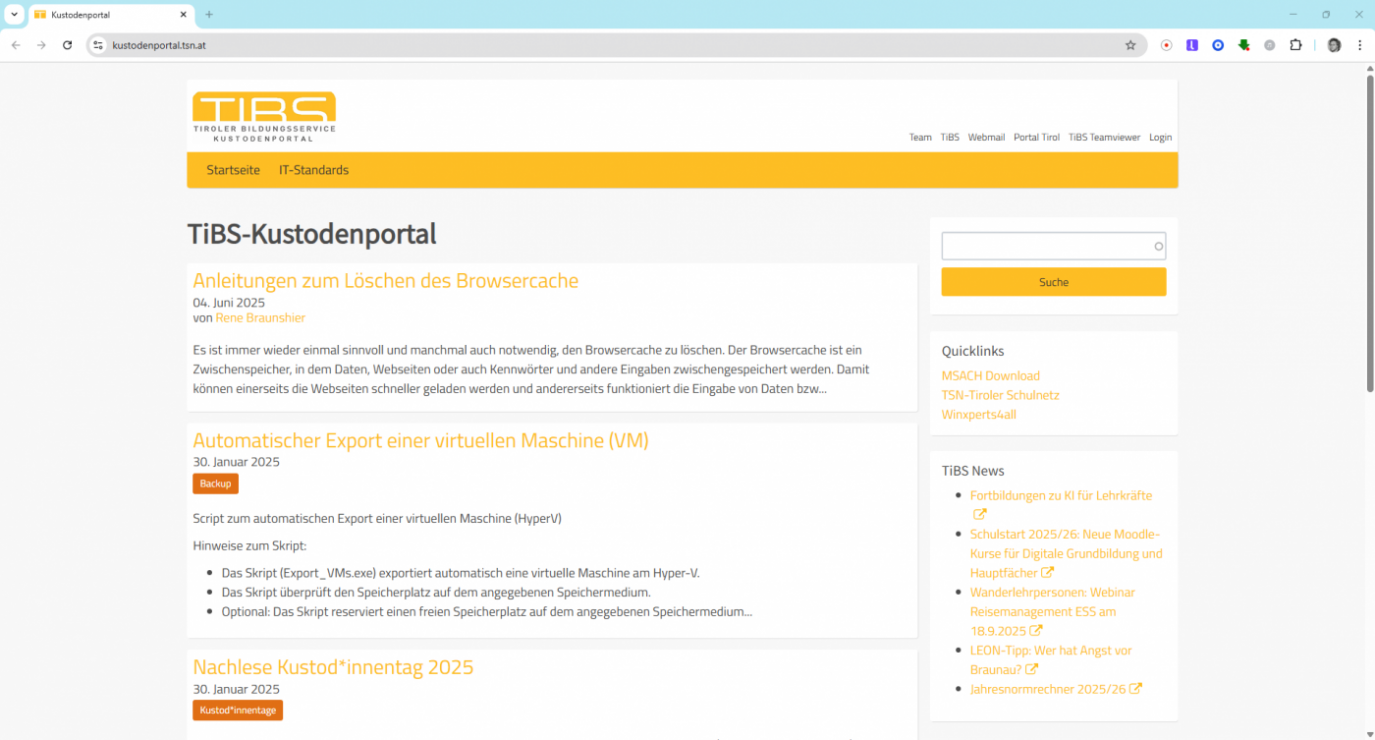Open the IT-Standards menu item
The width and height of the screenshot is (1375, 740).
pyautogui.click(x=313, y=170)
